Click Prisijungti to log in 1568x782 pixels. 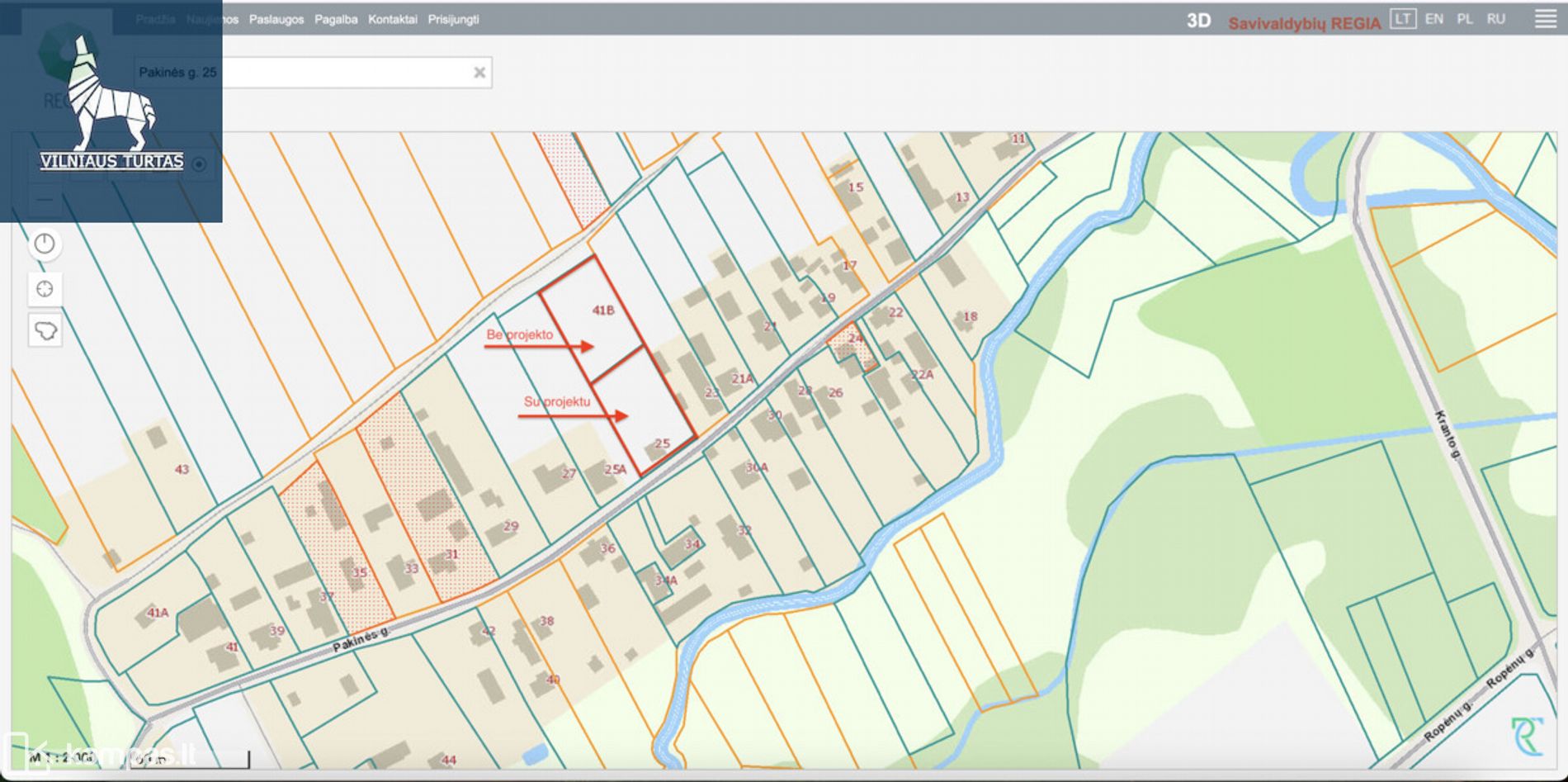tap(453, 19)
